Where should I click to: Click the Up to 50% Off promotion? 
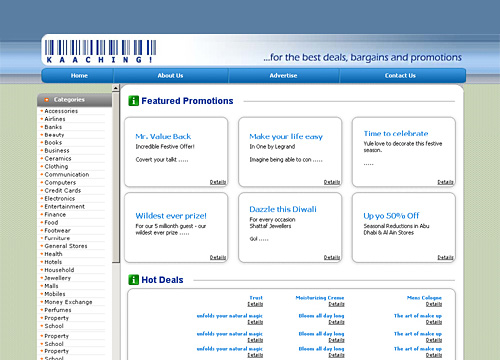coord(391,216)
